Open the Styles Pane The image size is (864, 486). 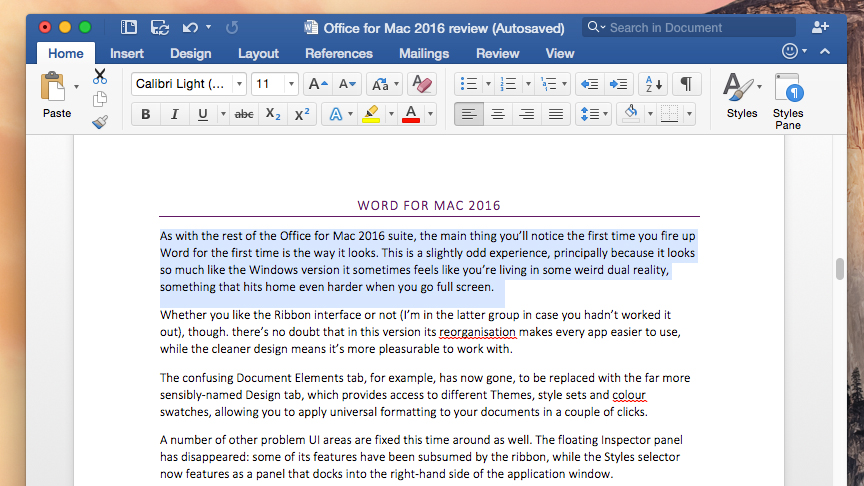coord(788,101)
